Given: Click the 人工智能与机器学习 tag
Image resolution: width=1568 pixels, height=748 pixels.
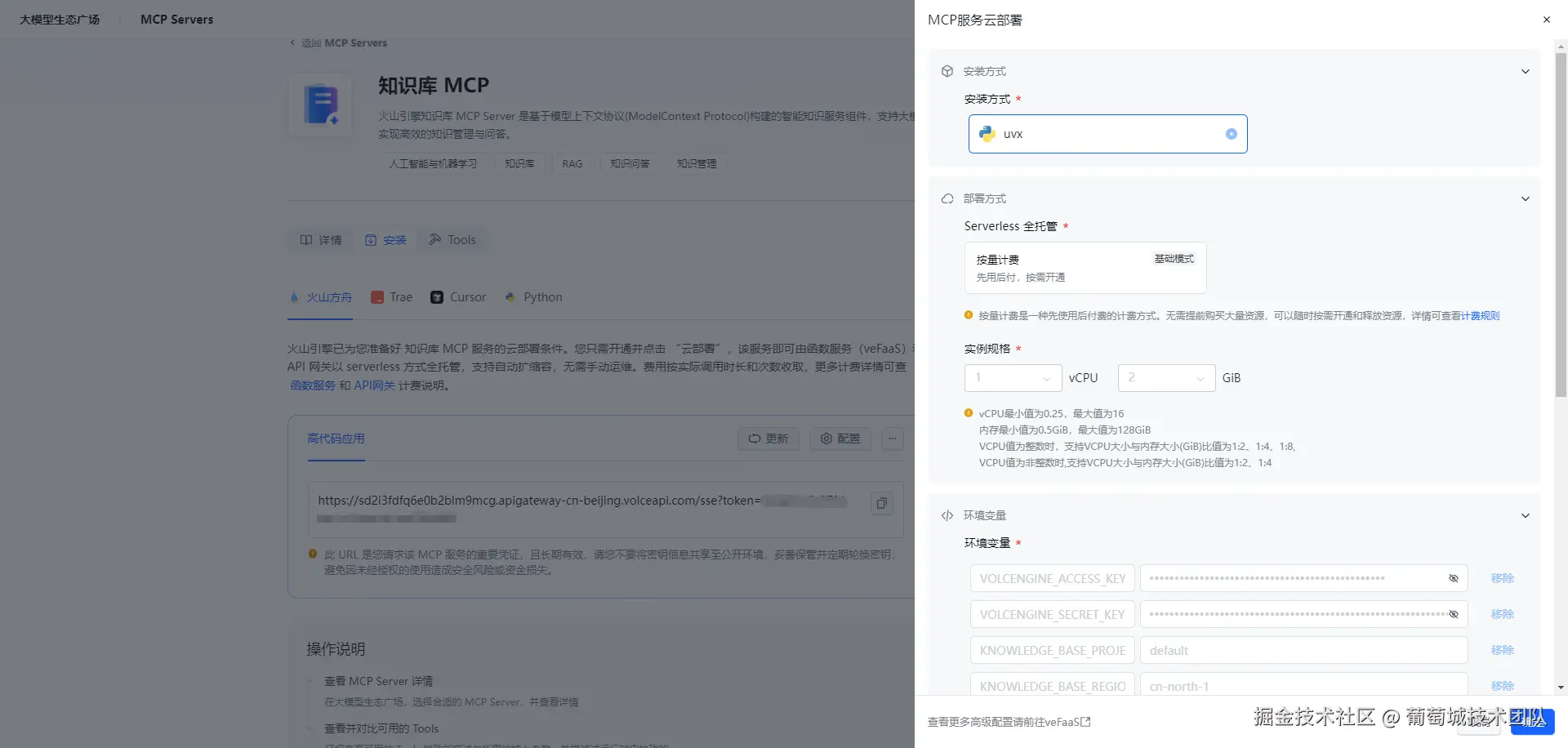Looking at the screenshot, I should tap(433, 164).
